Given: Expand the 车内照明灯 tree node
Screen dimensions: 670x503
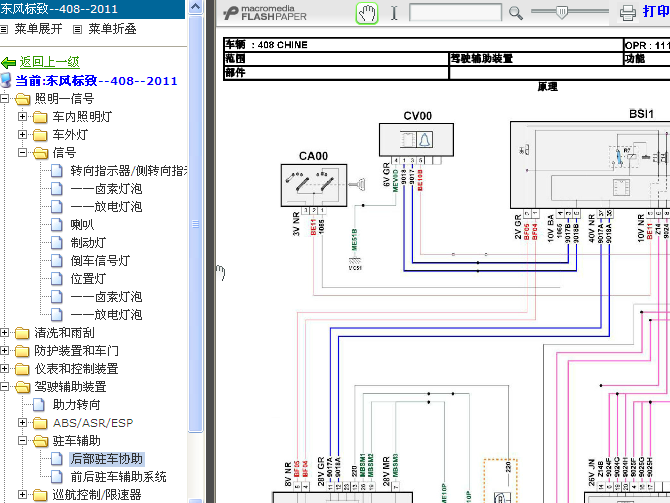Looking at the screenshot, I should (22, 117).
